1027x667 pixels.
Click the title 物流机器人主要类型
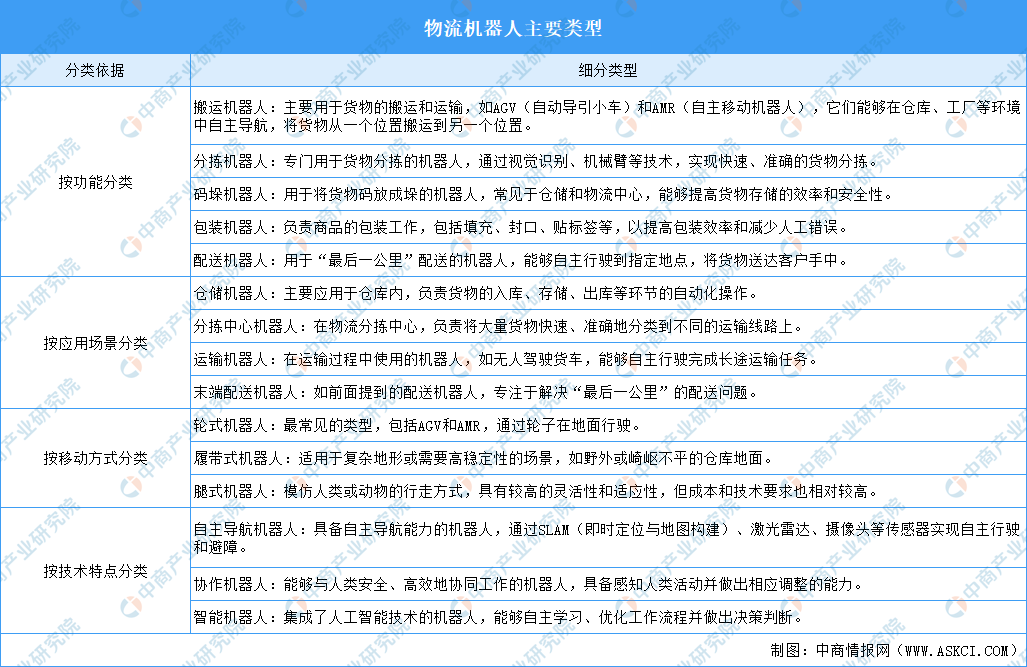513,28
